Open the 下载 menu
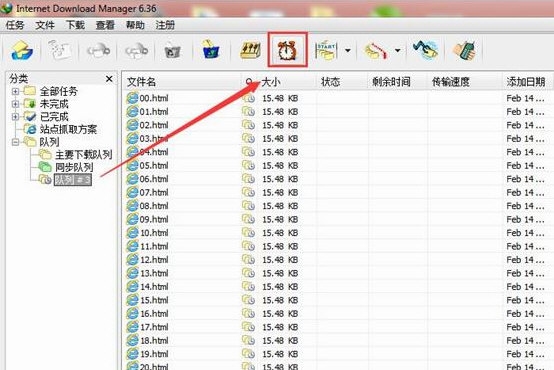The height and width of the screenshot is (370, 554). pyautogui.click(x=75, y=25)
